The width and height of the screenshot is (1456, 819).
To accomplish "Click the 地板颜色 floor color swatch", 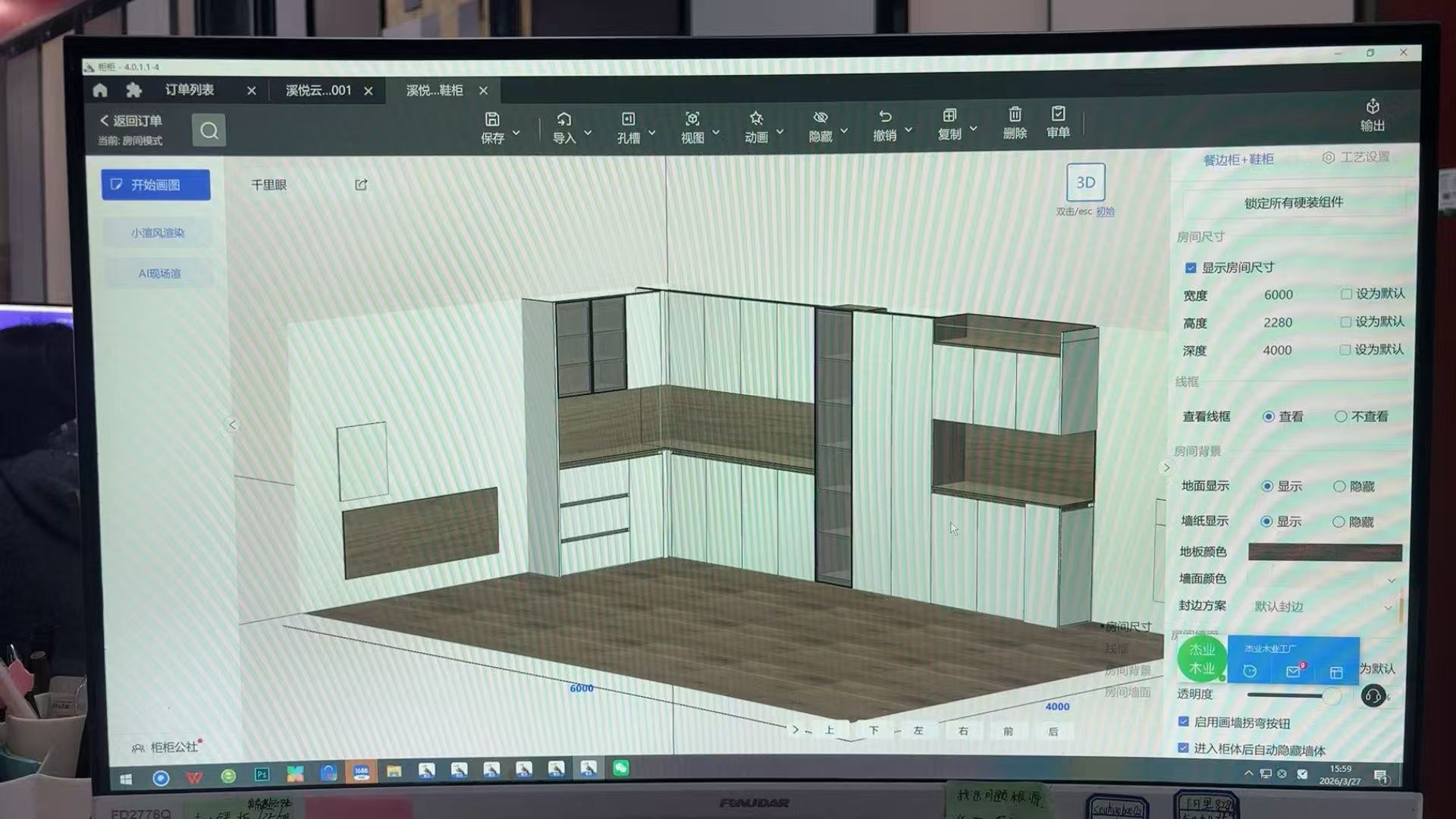I will 1324,552.
